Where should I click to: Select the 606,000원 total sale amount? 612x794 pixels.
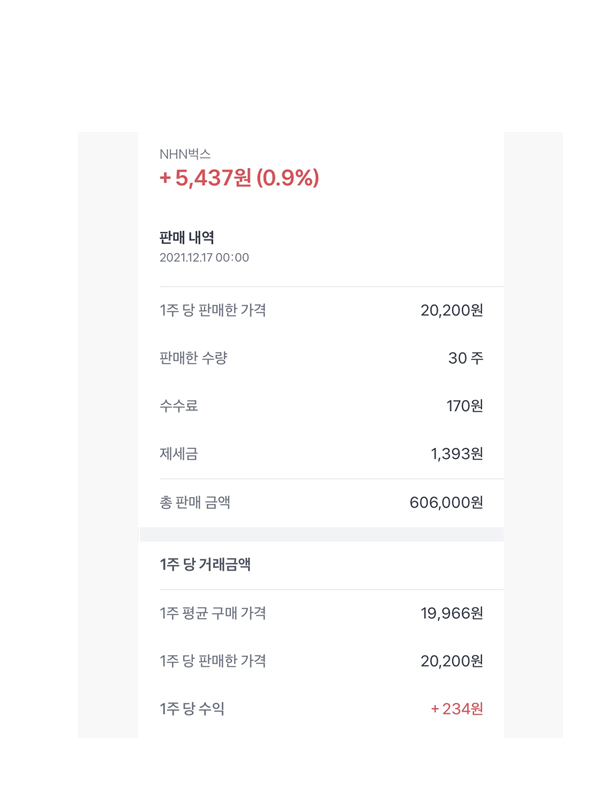click(446, 502)
